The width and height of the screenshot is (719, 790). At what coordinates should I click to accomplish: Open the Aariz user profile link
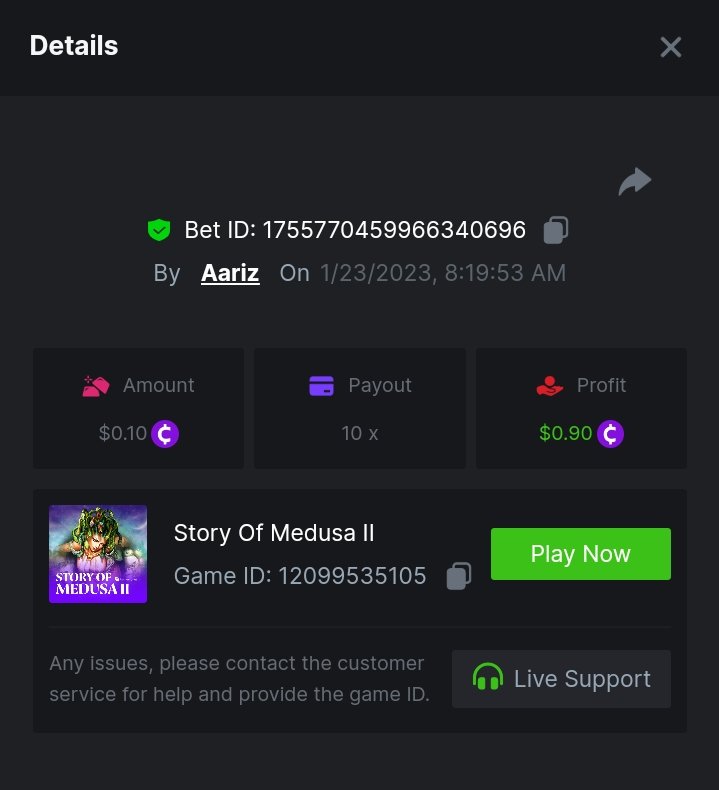[230, 273]
